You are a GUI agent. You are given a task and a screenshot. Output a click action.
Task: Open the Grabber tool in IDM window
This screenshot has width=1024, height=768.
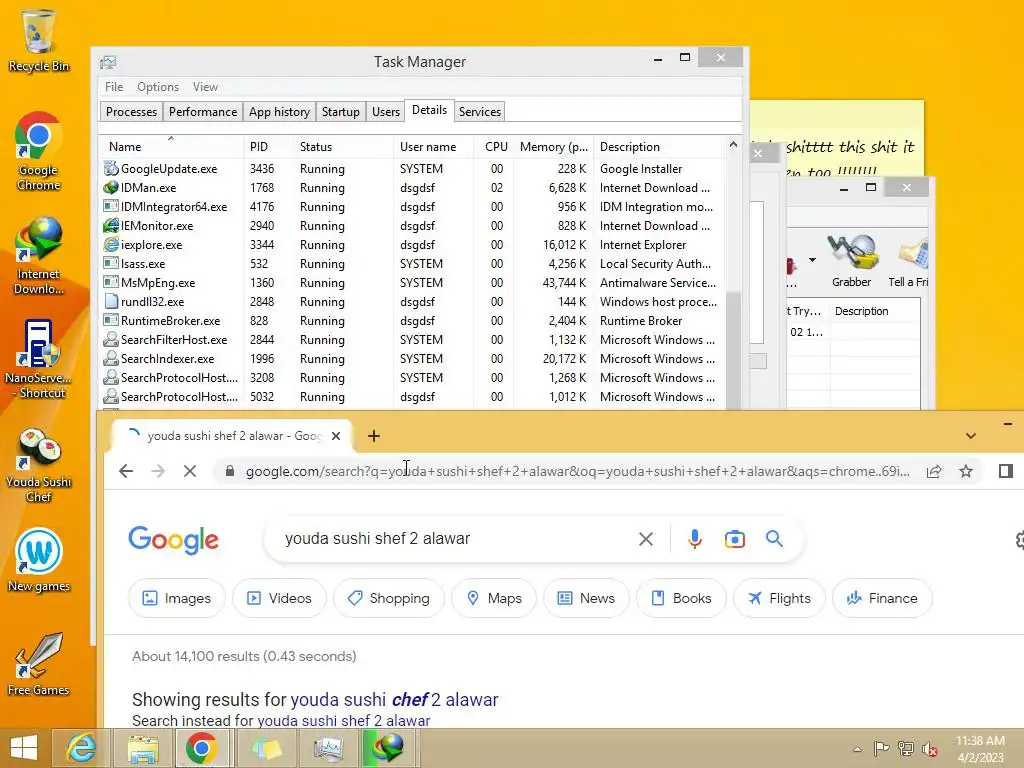[x=851, y=262]
